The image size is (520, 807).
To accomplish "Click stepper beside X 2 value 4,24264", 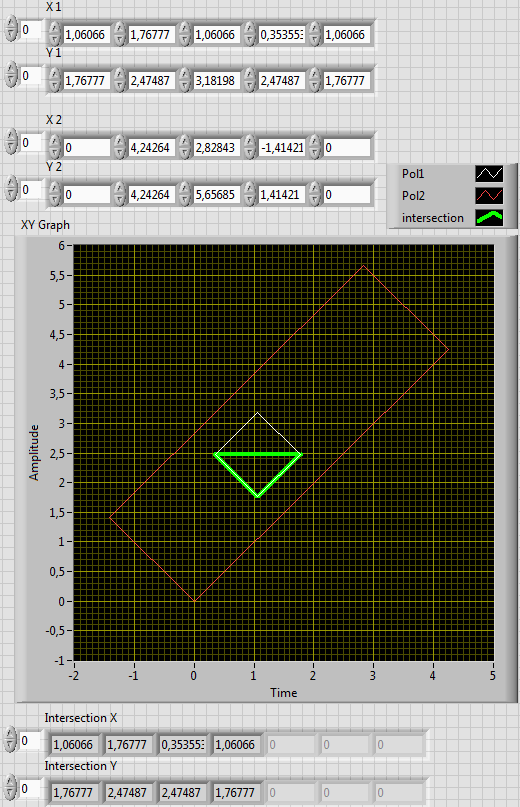I will tap(120, 148).
